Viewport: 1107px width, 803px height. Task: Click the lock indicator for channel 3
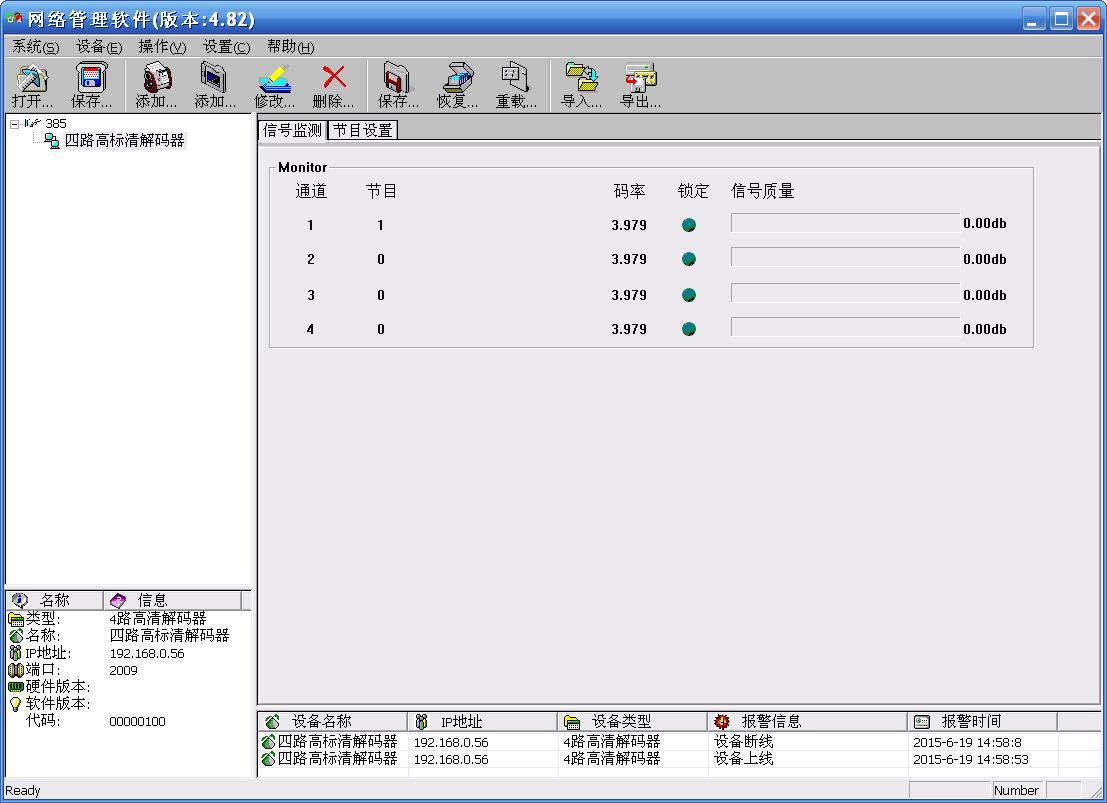tap(689, 295)
